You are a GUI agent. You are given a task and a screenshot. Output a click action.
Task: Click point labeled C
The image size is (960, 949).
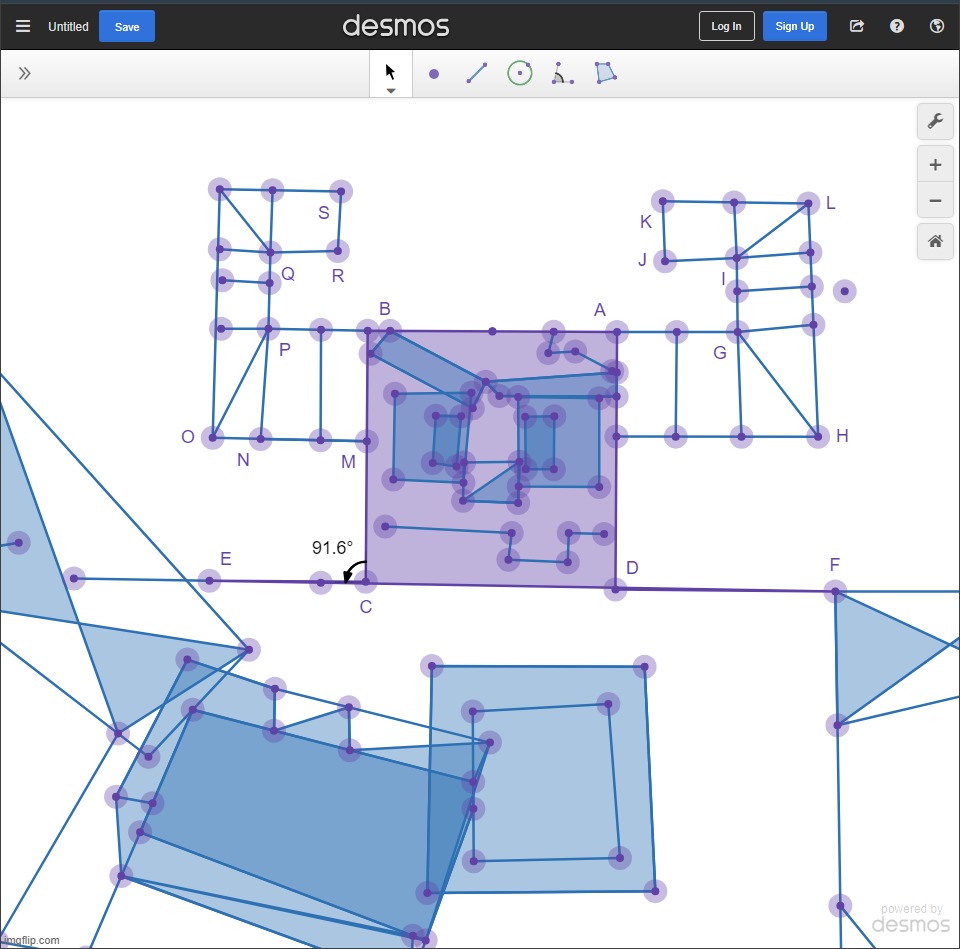click(x=366, y=581)
